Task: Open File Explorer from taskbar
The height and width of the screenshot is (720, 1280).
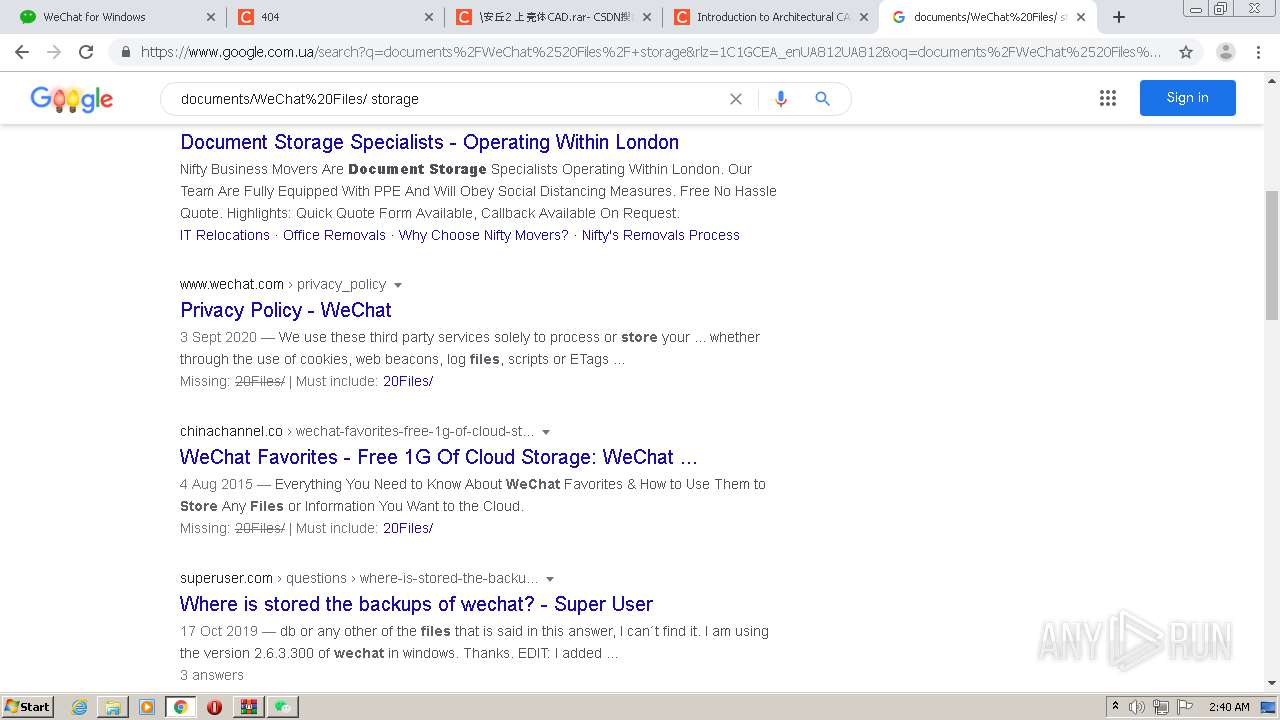Action: 113,707
